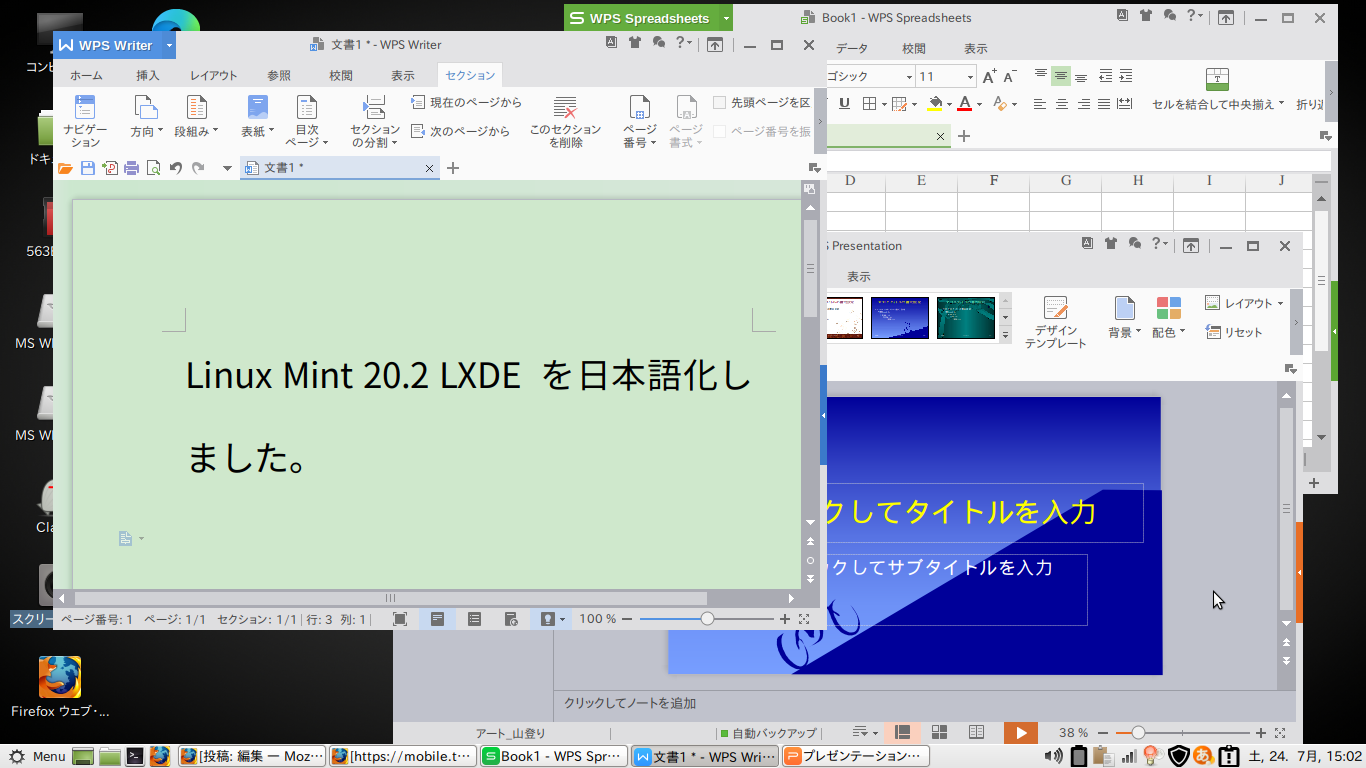Open the 配色 color scheme dropdown in Presentation

tap(1168, 318)
